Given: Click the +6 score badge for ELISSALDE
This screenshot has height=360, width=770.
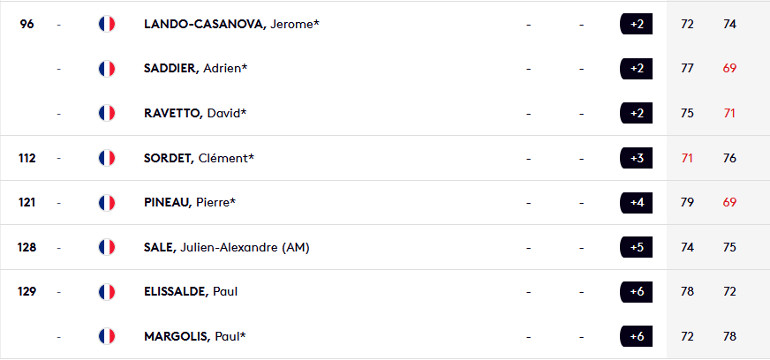Looking at the screenshot, I should tap(636, 292).
